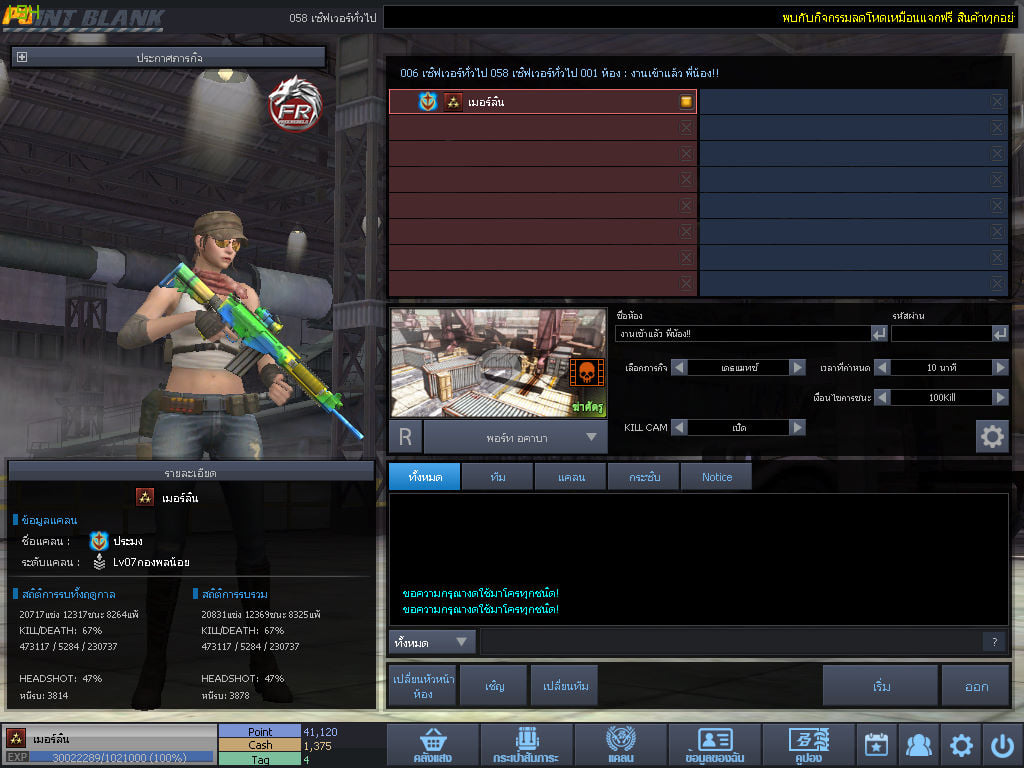Screen dimensions: 1024x768
Task: Expand the ประกาศภารกิจ panel with the plus icon
Action: point(22,57)
